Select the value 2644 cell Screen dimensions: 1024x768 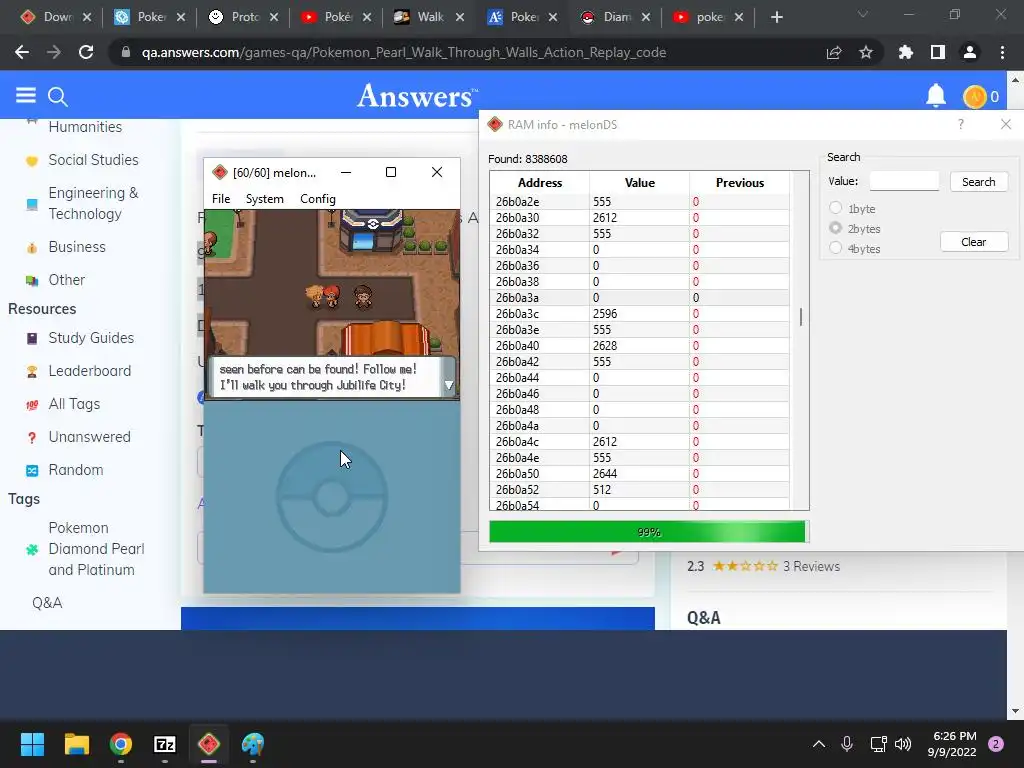[639, 473]
